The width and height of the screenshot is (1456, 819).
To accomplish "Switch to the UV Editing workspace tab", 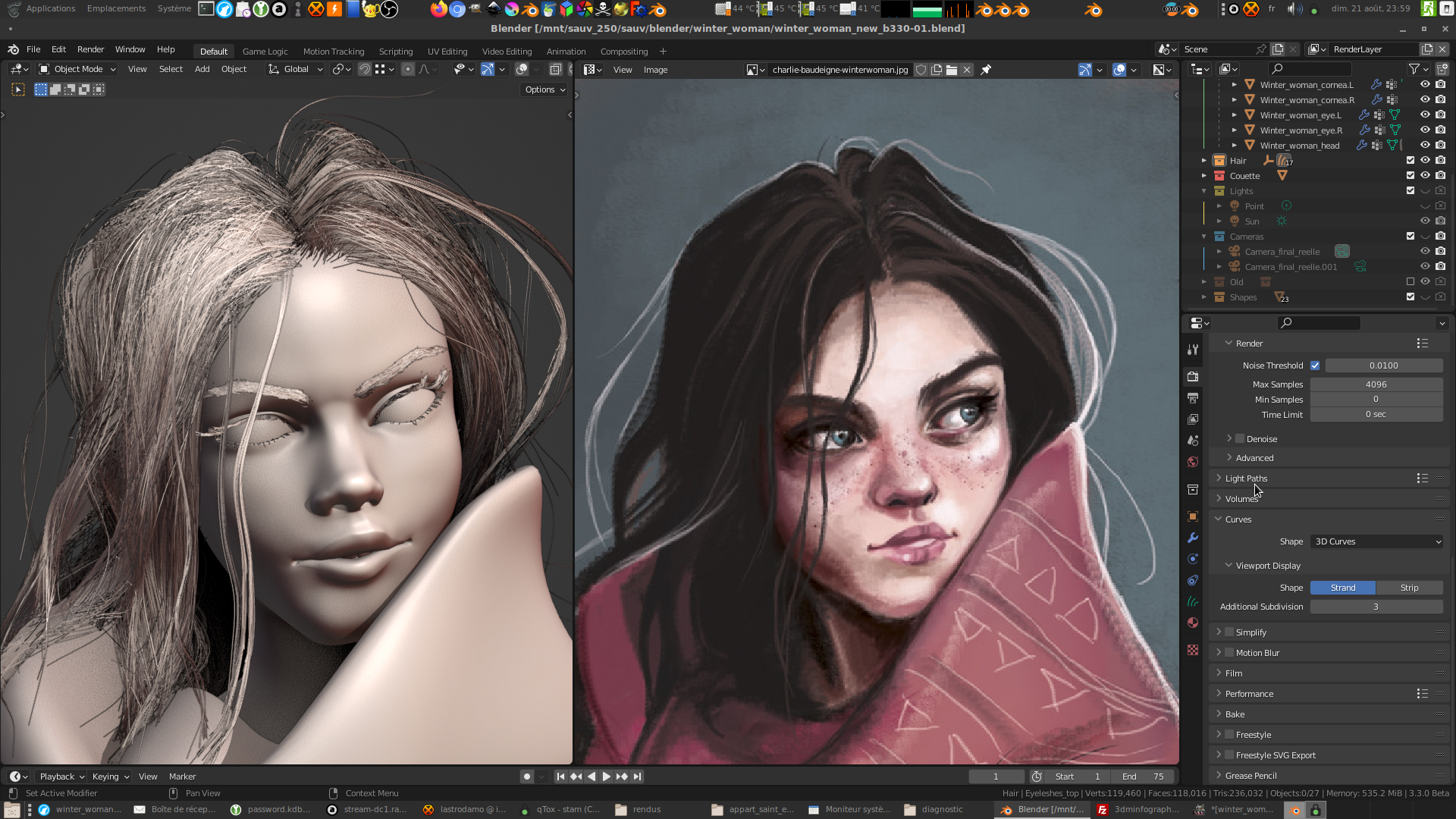I will (447, 52).
